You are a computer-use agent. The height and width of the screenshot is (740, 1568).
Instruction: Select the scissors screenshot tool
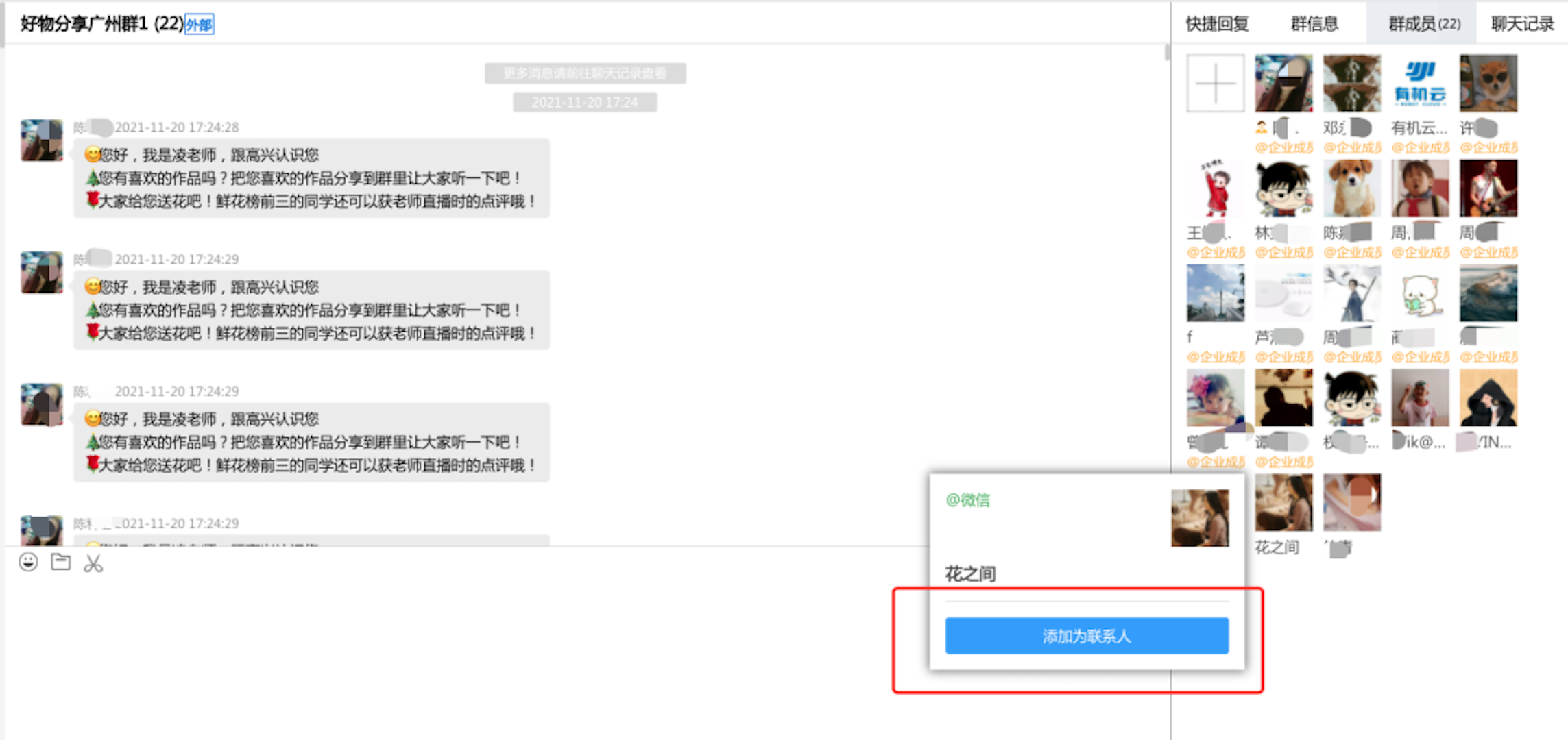click(93, 563)
